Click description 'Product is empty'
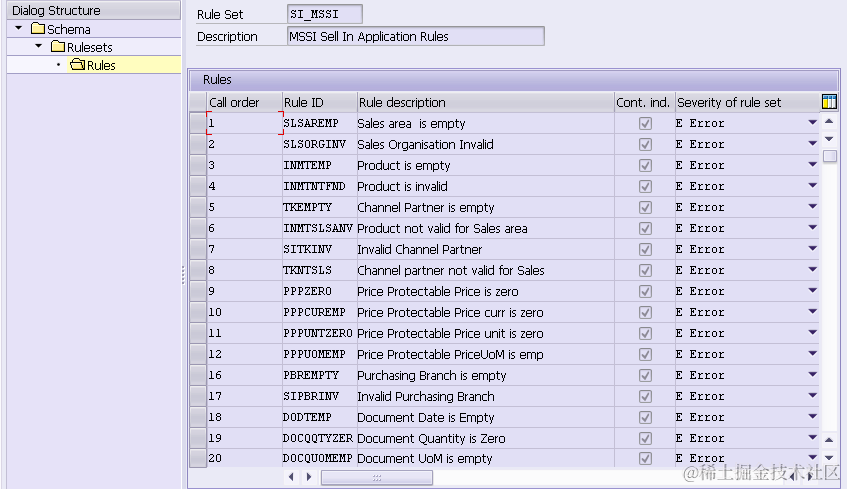This screenshot has height=489, width=847. click(x=404, y=165)
